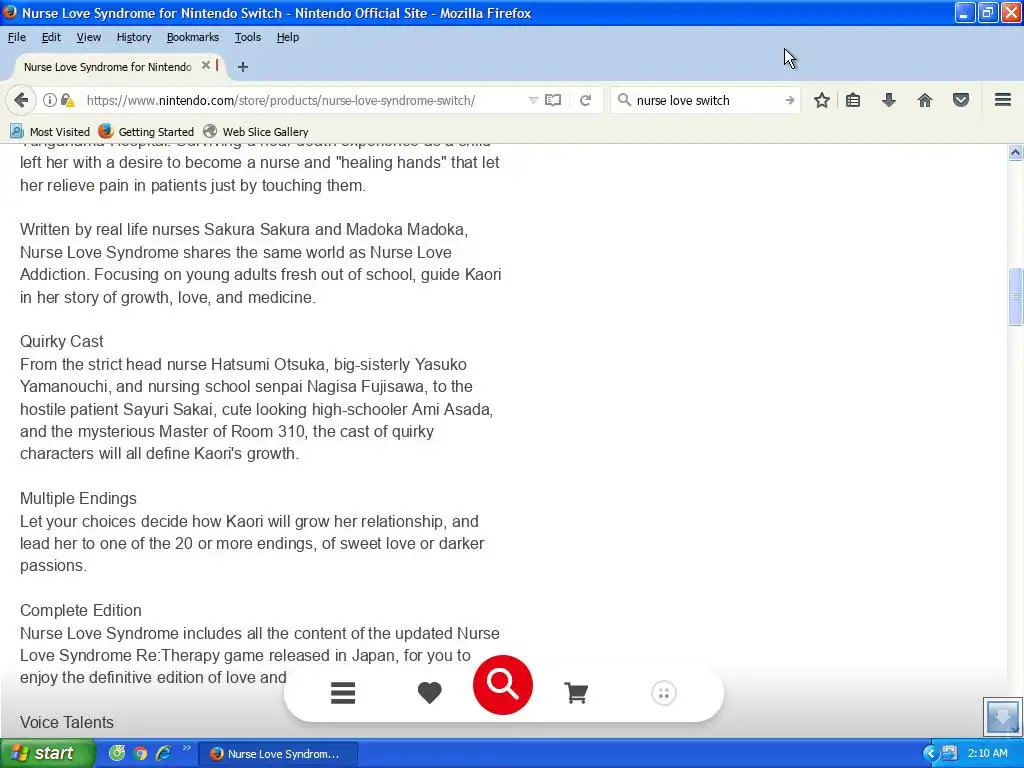Open the shopping cart icon
Screen dimensions: 1024x768
click(x=576, y=693)
